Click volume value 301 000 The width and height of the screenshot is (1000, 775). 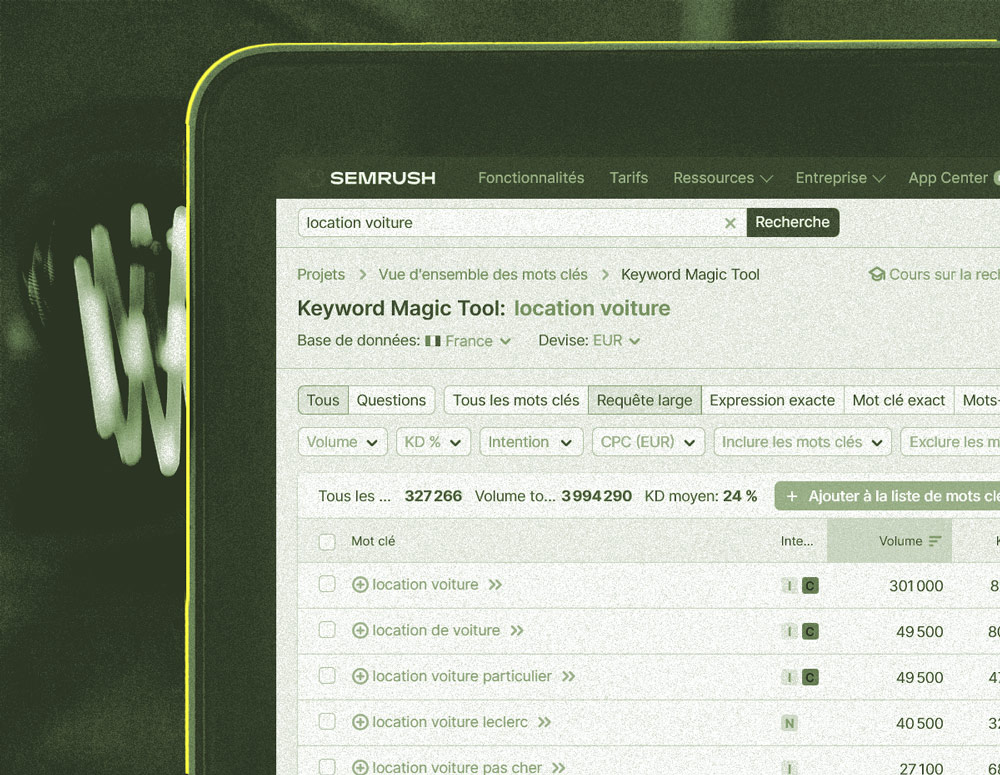[x=916, y=586]
